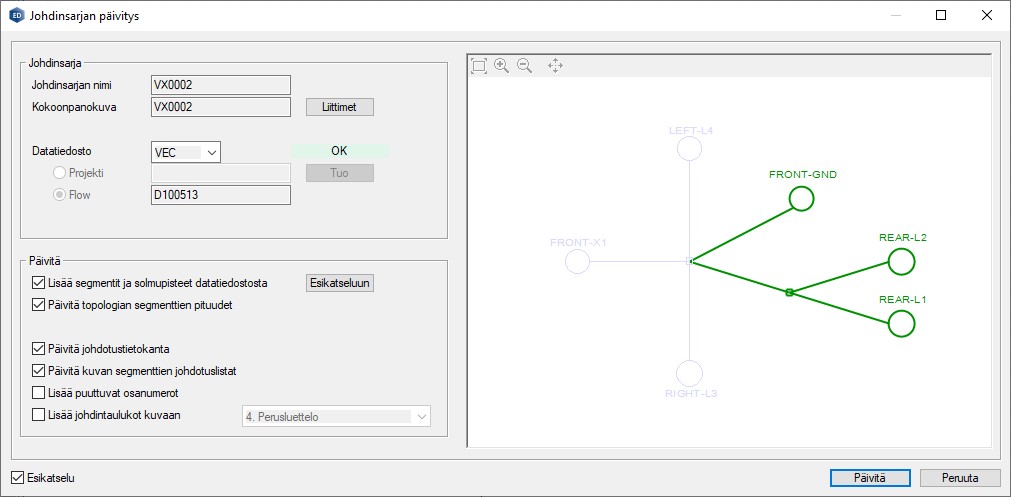The image size is (1011, 497).
Task: Enable 'Lisää puuttuvat osanumerot' checkbox
Action: click(x=39, y=393)
